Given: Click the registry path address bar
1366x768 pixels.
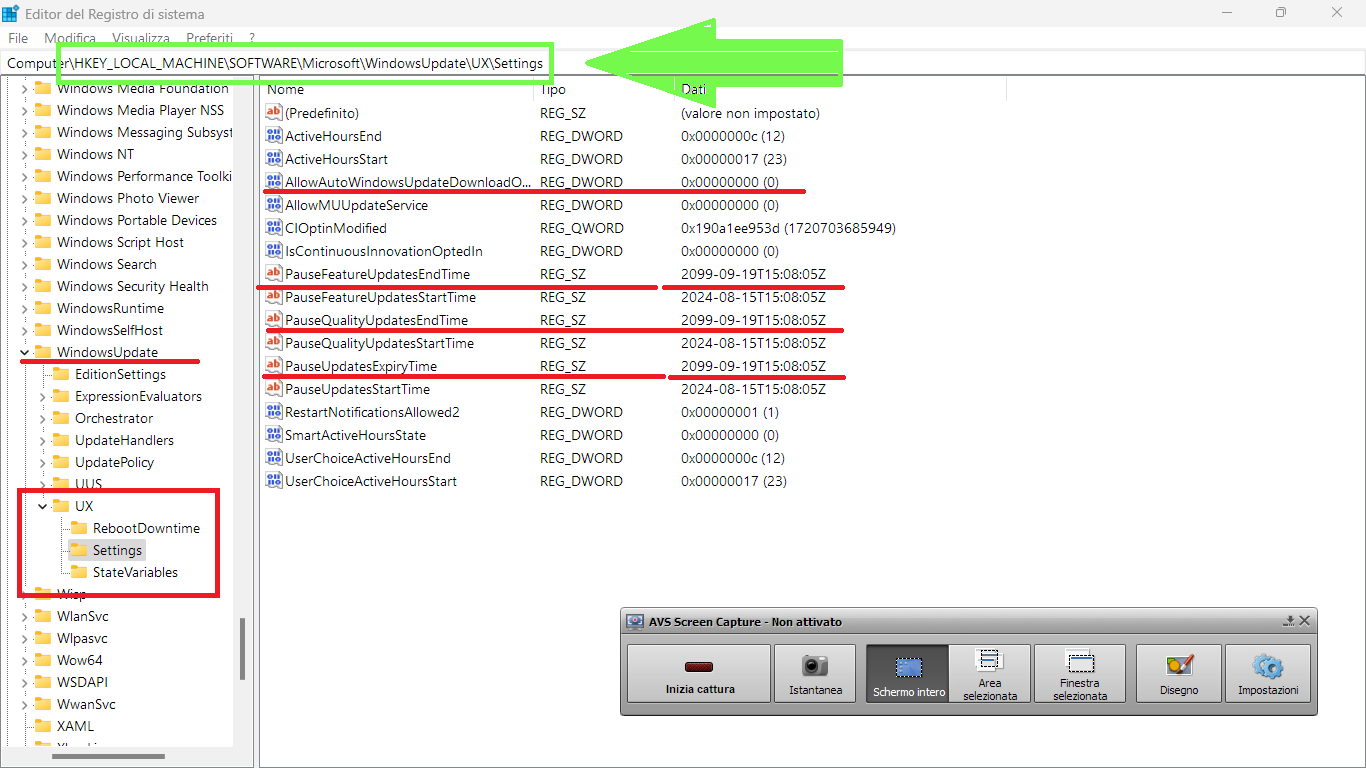Looking at the screenshot, I should coord(683,63).
